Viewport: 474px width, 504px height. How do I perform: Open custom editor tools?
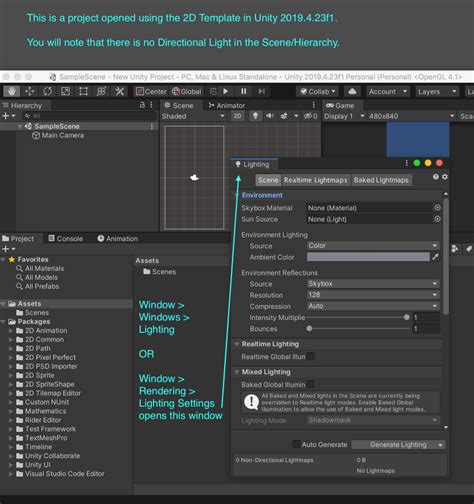(x=119, y=91)
